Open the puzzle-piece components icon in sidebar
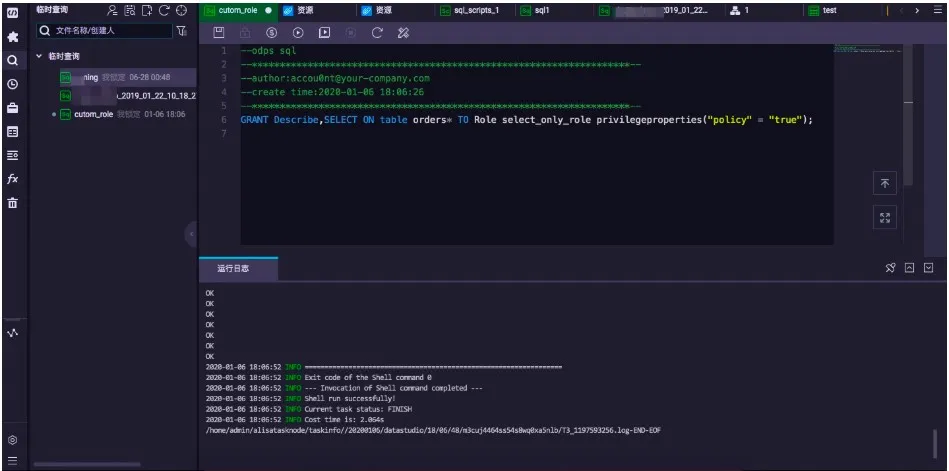Viewport: 949px width, 471px height. [x=12, y=37]
